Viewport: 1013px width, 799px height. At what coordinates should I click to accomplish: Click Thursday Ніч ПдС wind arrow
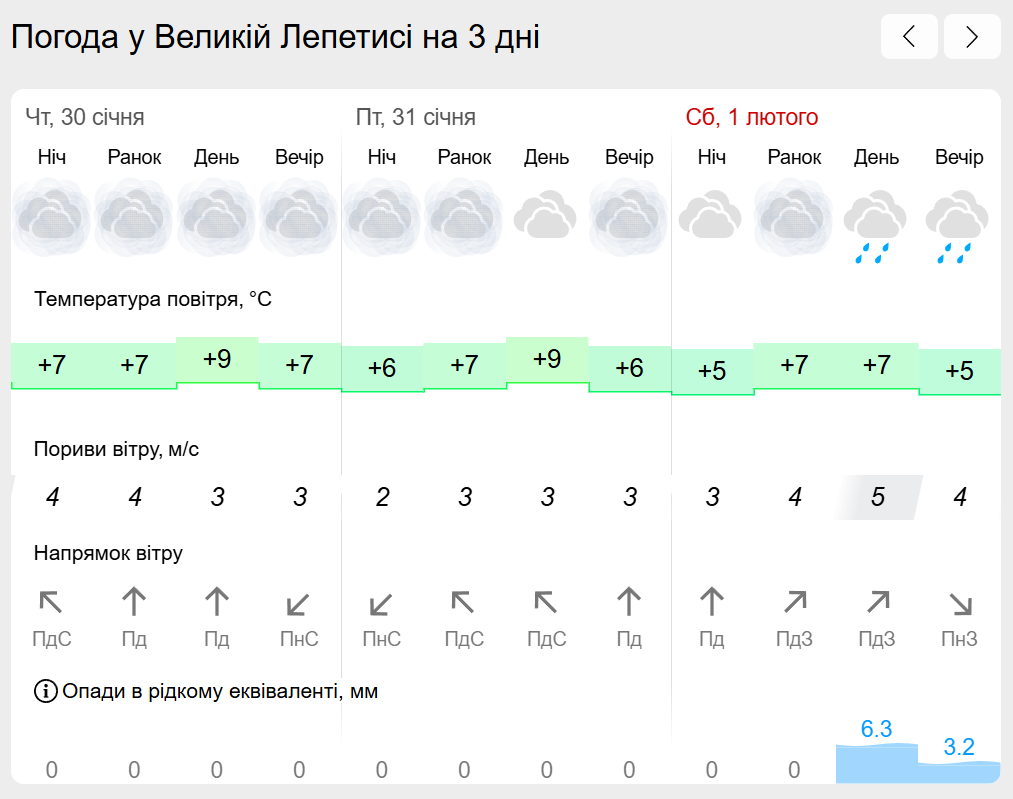[51, 602]
